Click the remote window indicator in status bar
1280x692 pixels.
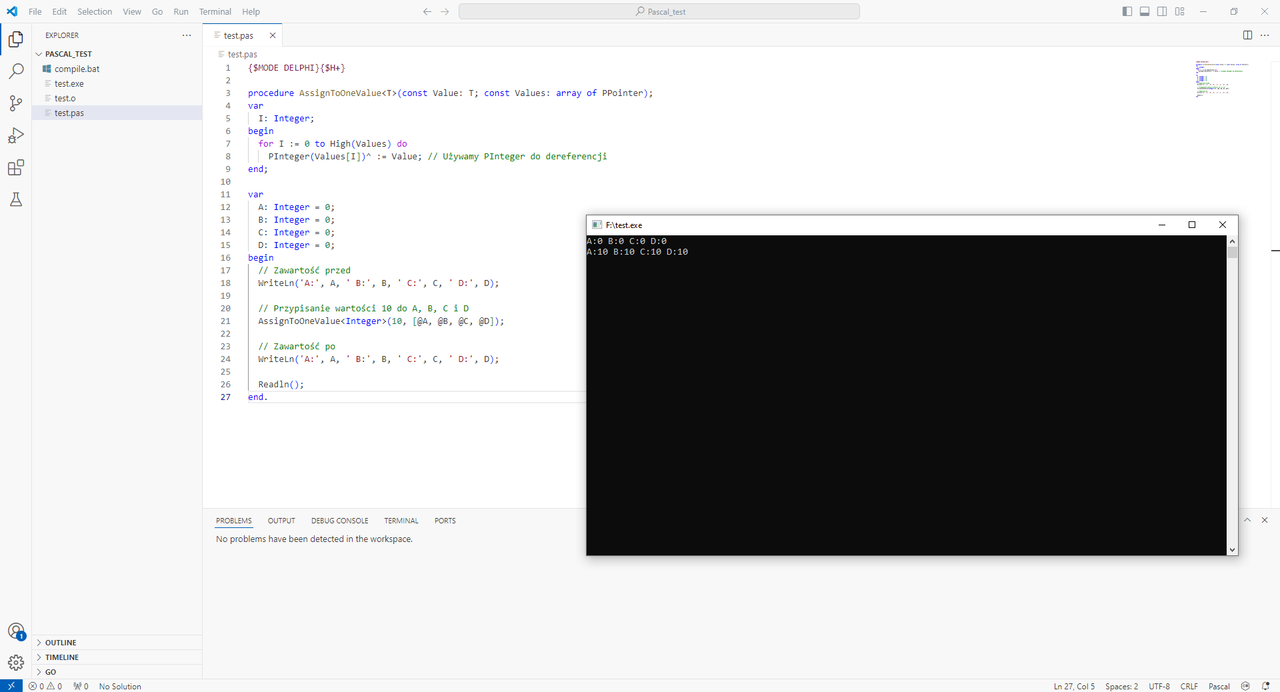pos(11,686)
